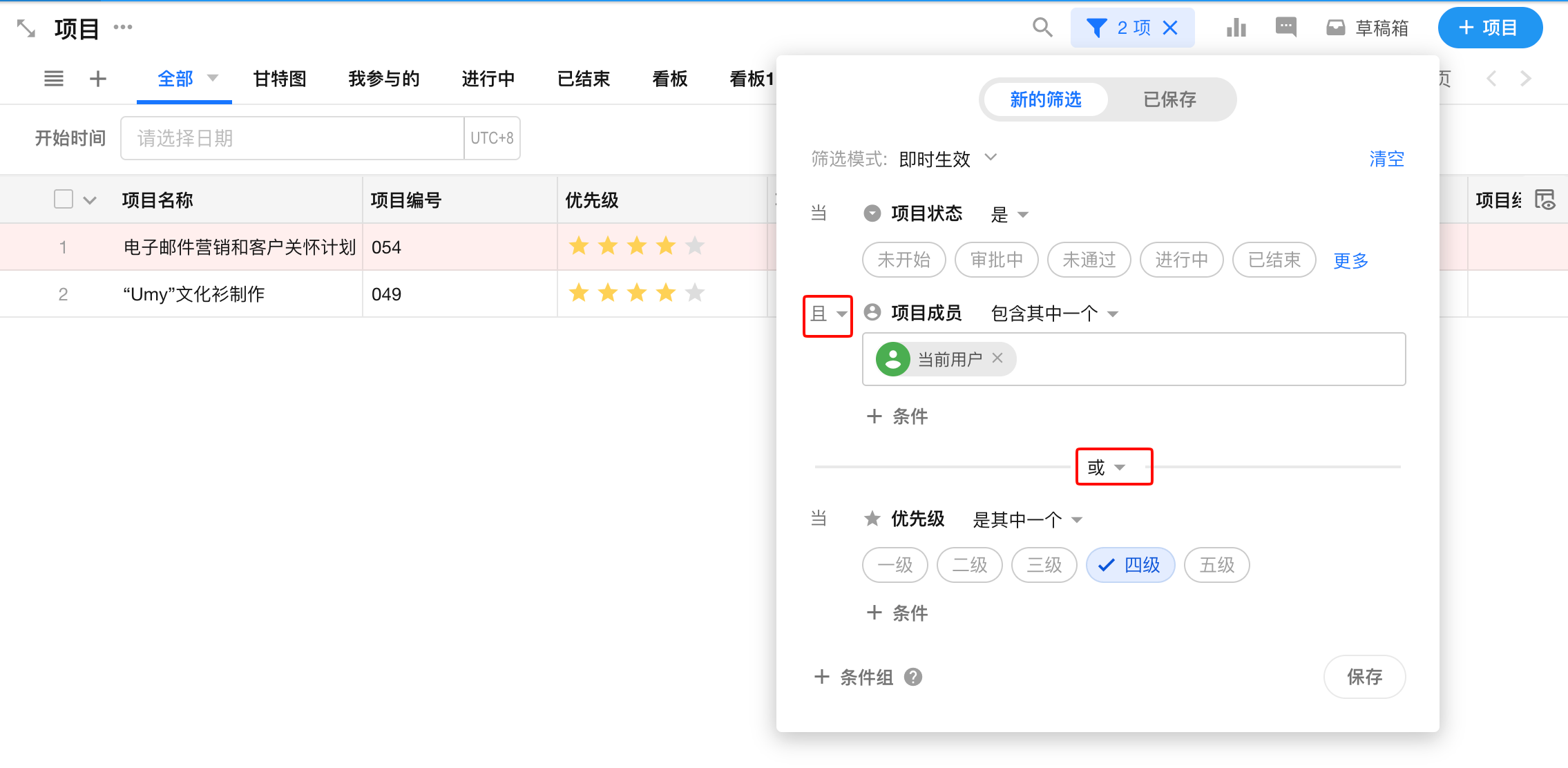Open the bar chart statistics icon
The width and height of the screenshot is (1568, 768).
click(x=1236, y=28)
